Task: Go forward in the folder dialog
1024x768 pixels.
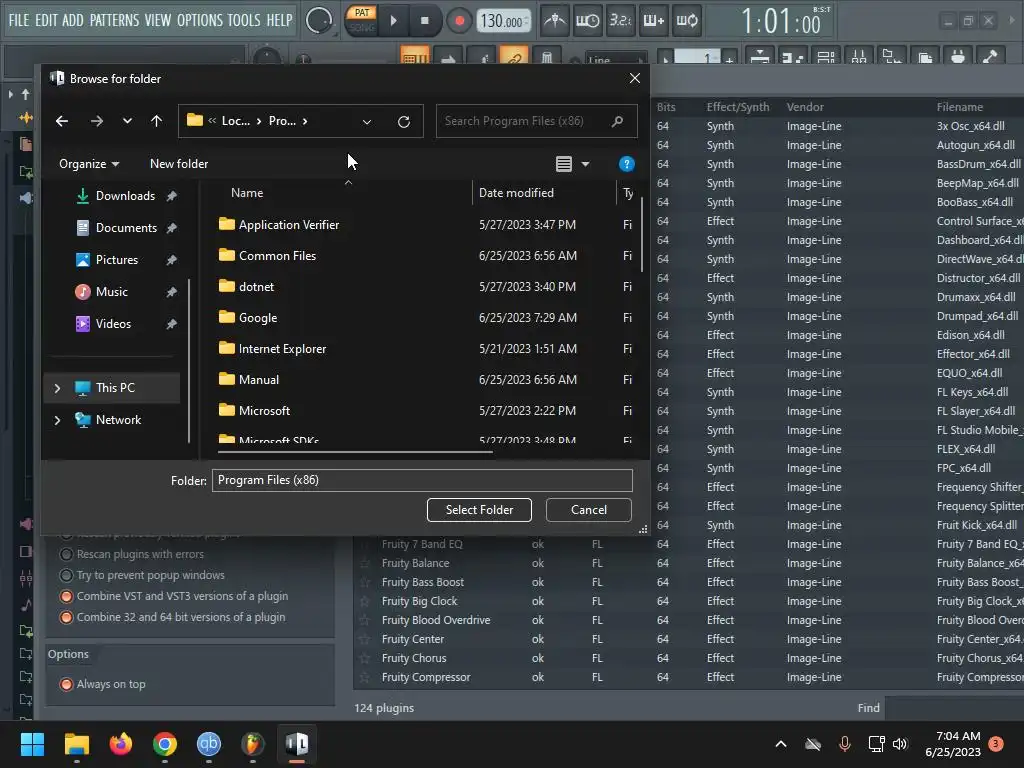Action: point(97,121)
